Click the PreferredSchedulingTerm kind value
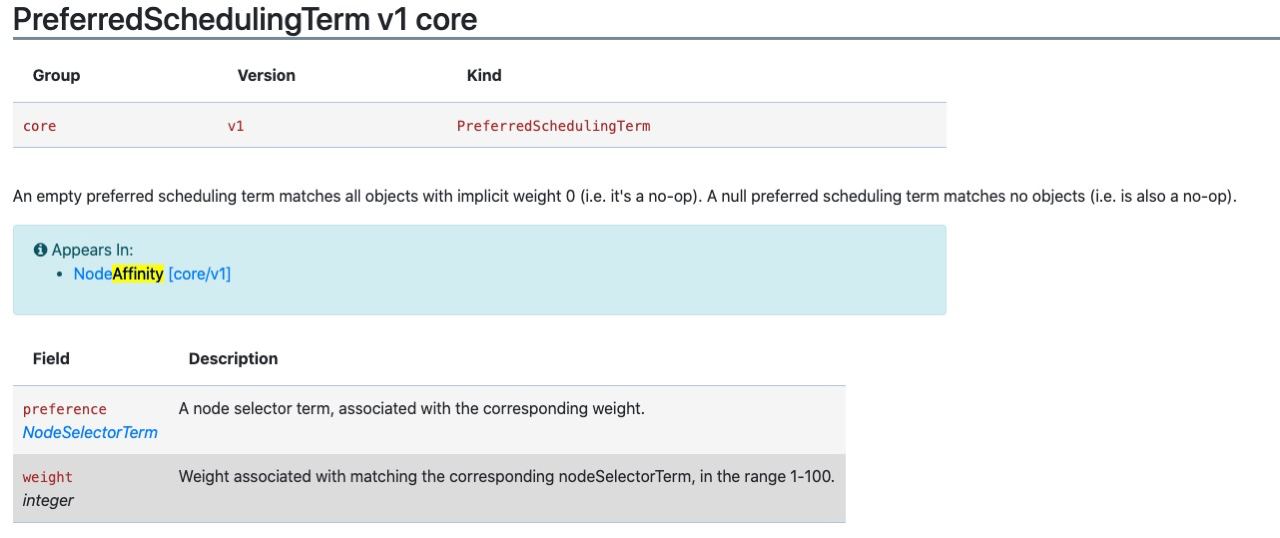The image size is (1280, 538). click(553, 126)
